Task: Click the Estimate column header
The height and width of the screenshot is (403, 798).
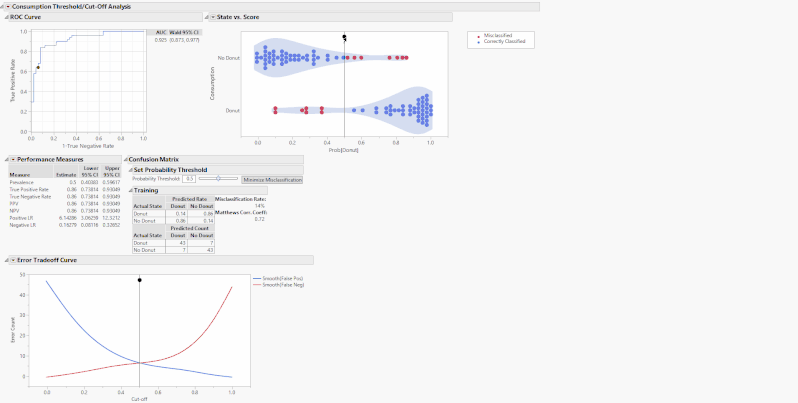Action: [66, 172]
